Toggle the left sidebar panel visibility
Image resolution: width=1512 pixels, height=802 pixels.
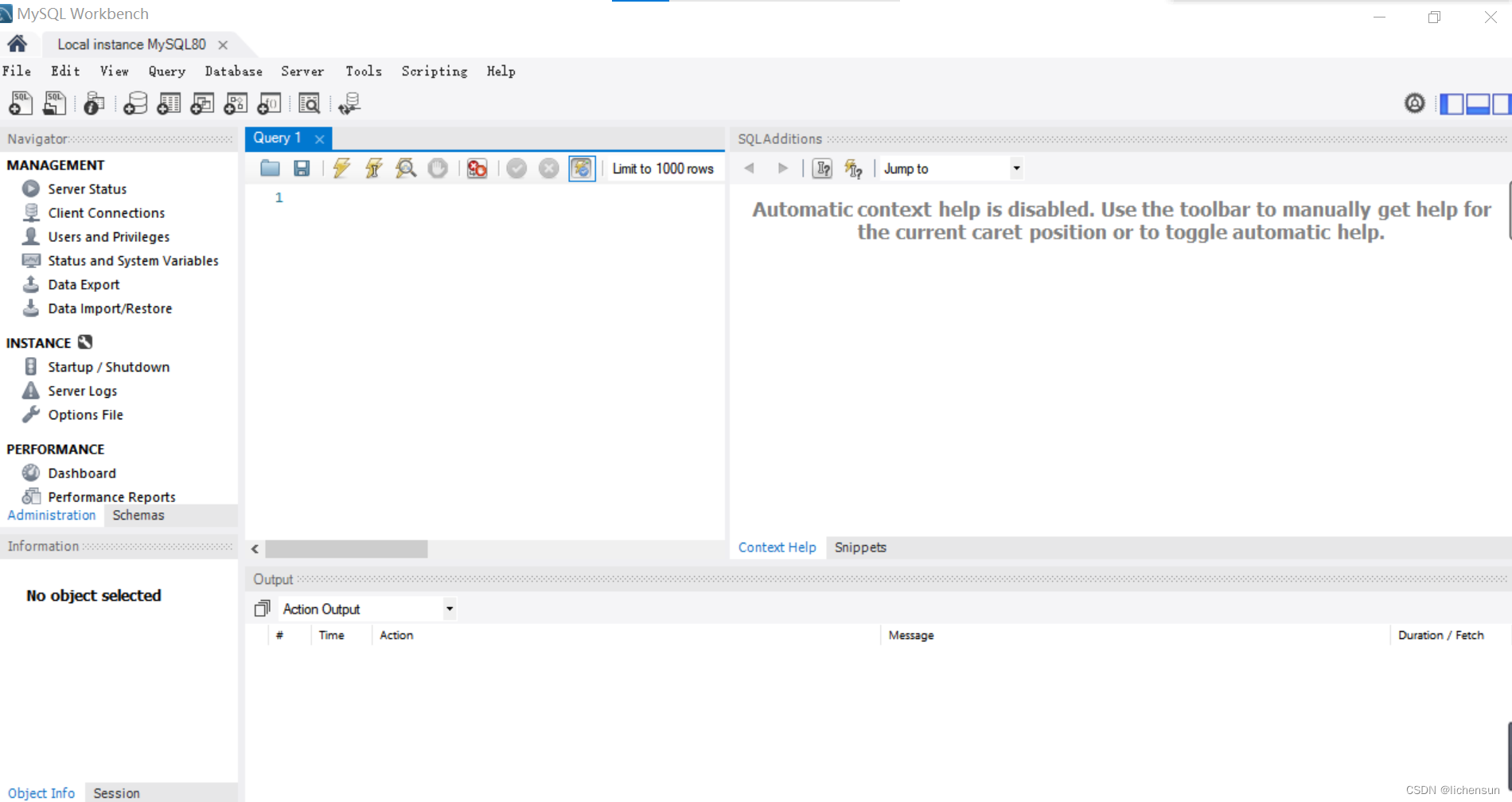coord(1452,103)
